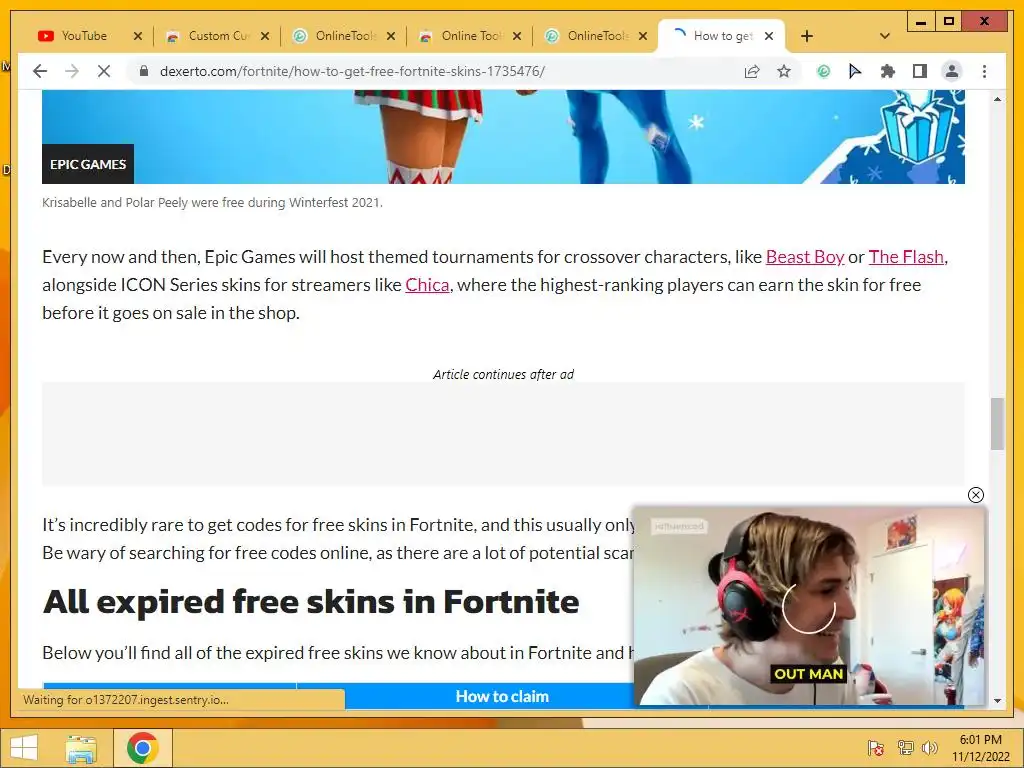
Task: Go back to the previous page
Action: pos(40,71)
